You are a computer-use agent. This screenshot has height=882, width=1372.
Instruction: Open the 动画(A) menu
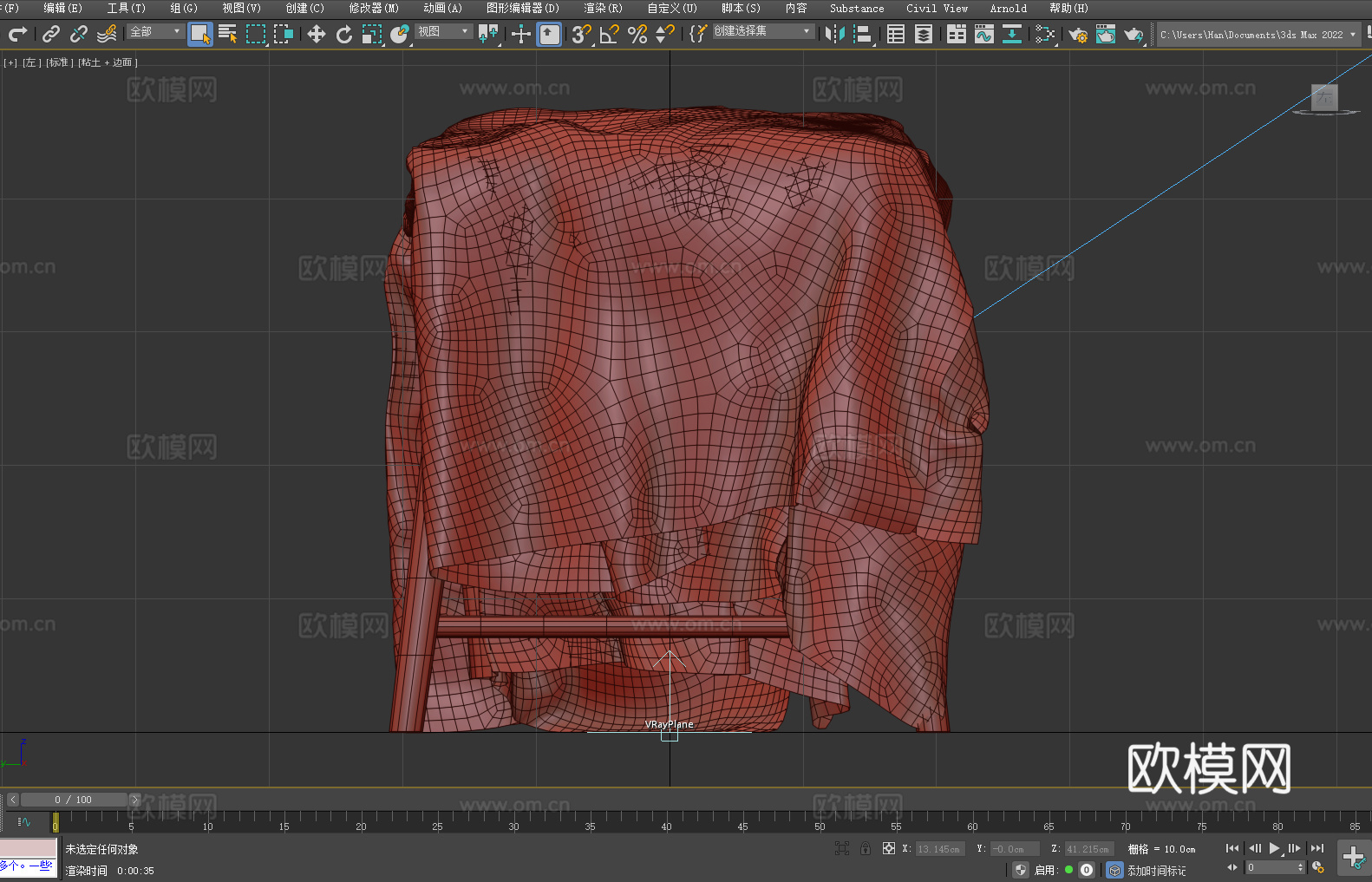tap(442, 8)
